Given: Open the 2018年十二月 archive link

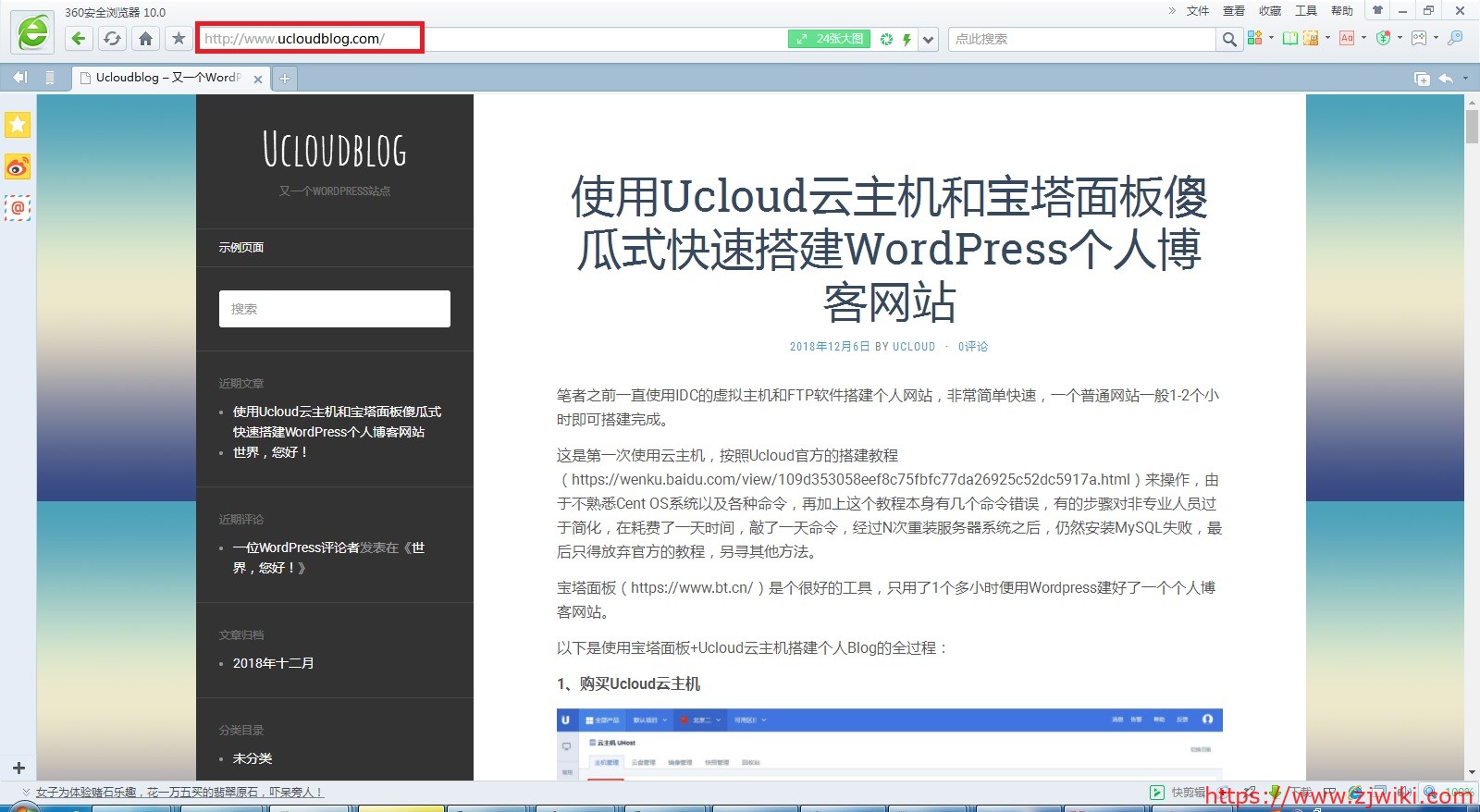Looking at the screenshot, I should point(273,663).
